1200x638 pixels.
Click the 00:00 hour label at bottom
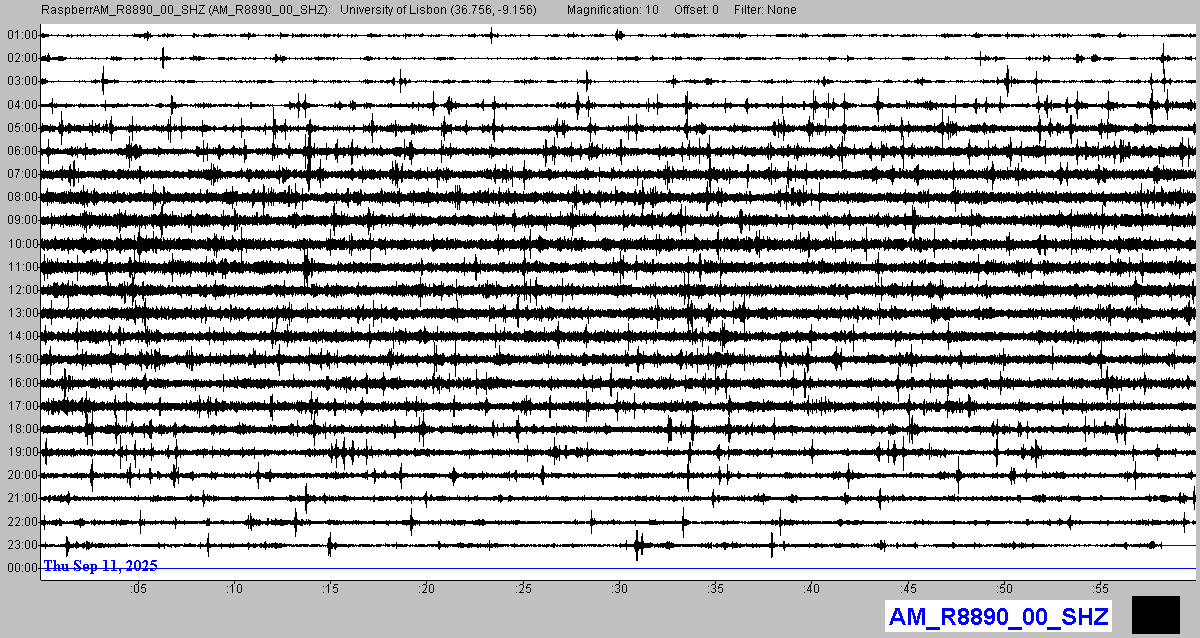(x=21, y=567)
